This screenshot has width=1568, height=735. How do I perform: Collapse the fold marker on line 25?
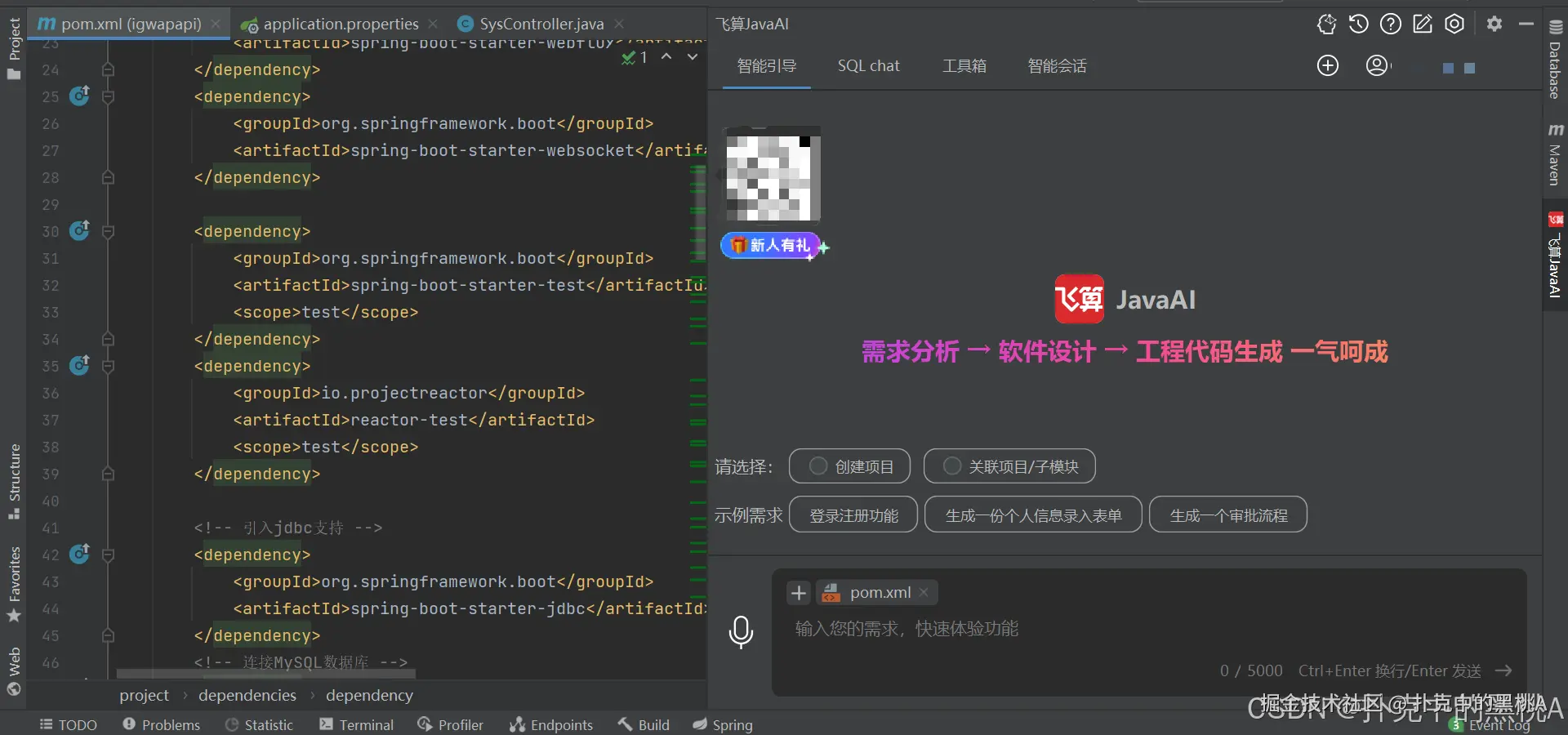pyautogui.click(x=108, y=96)
